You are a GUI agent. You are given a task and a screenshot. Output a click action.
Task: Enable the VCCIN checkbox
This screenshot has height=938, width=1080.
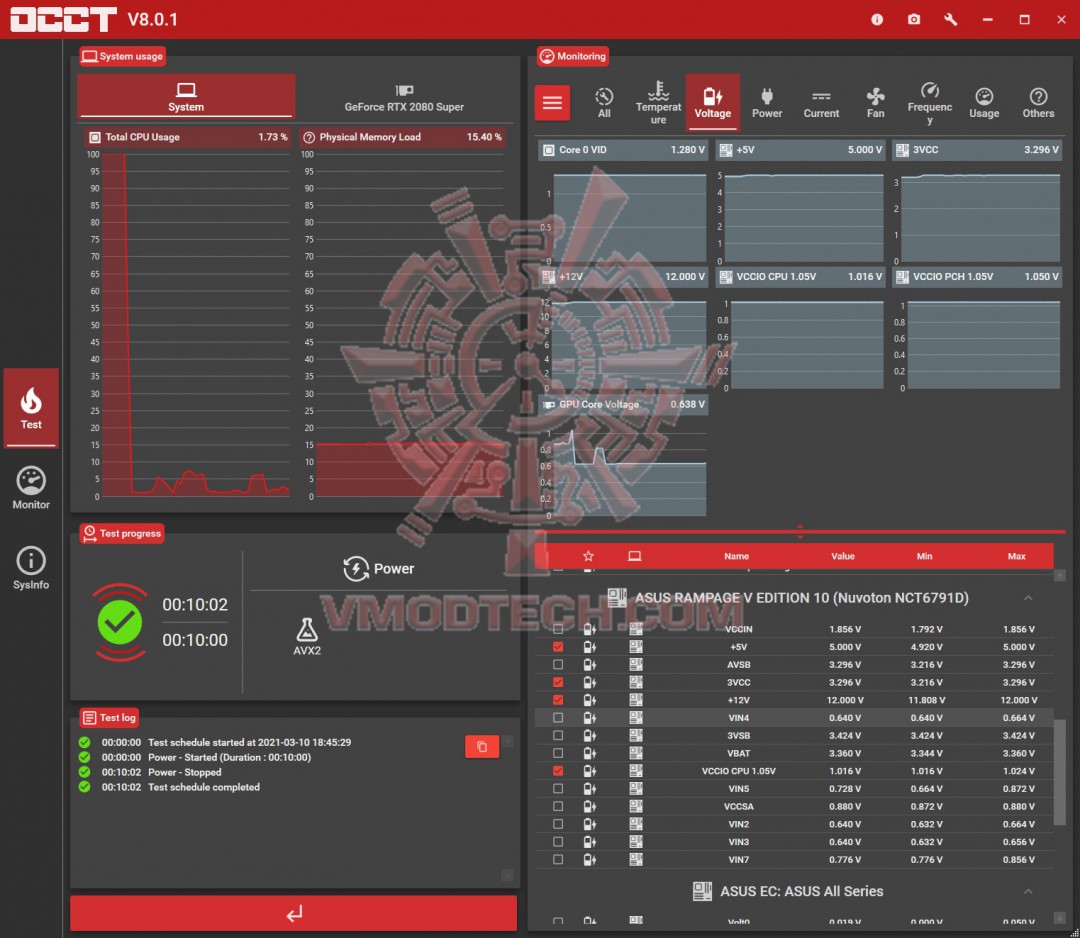558,629
